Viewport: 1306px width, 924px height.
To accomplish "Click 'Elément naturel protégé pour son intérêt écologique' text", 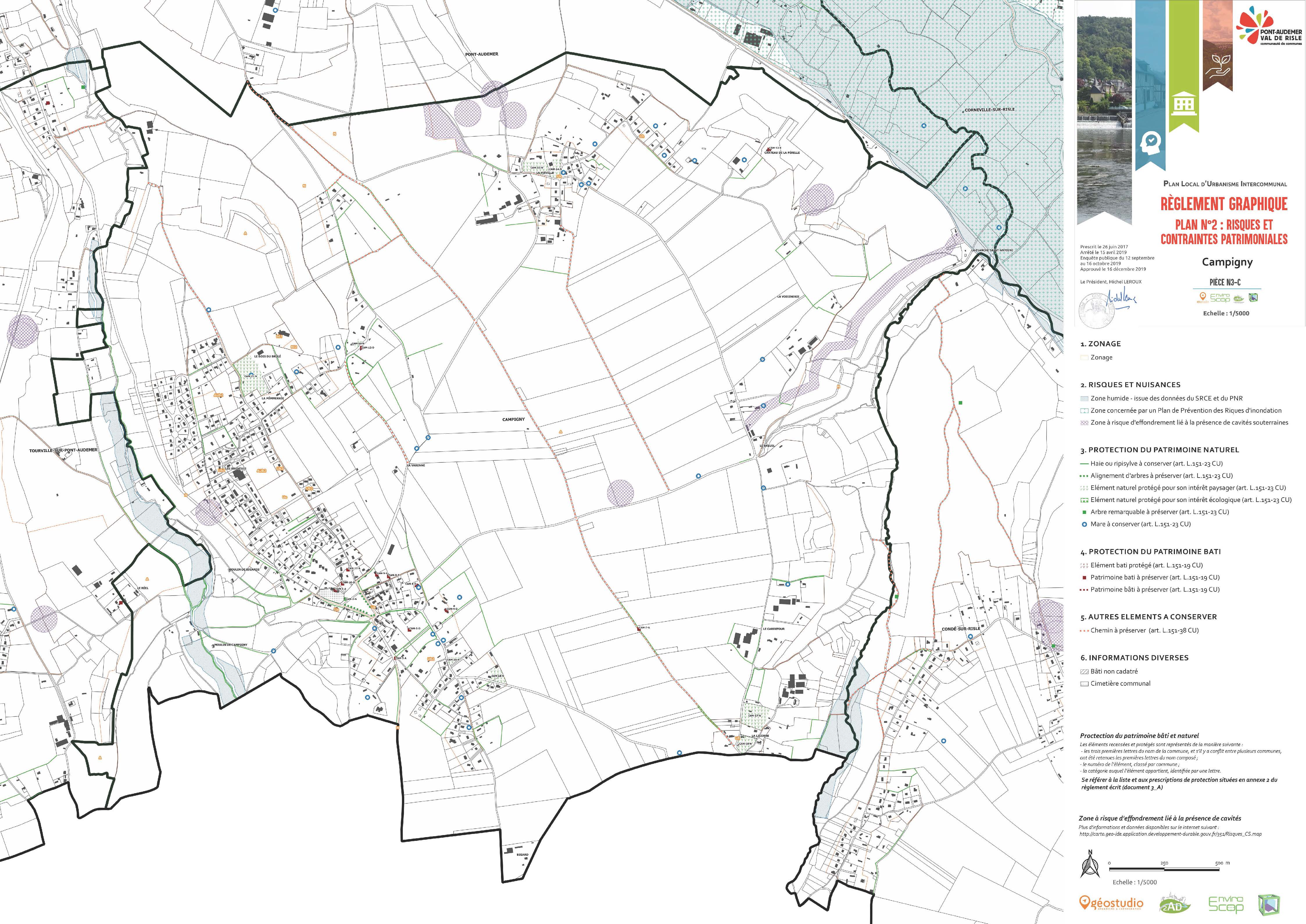I will click(x=1191, y=500).
